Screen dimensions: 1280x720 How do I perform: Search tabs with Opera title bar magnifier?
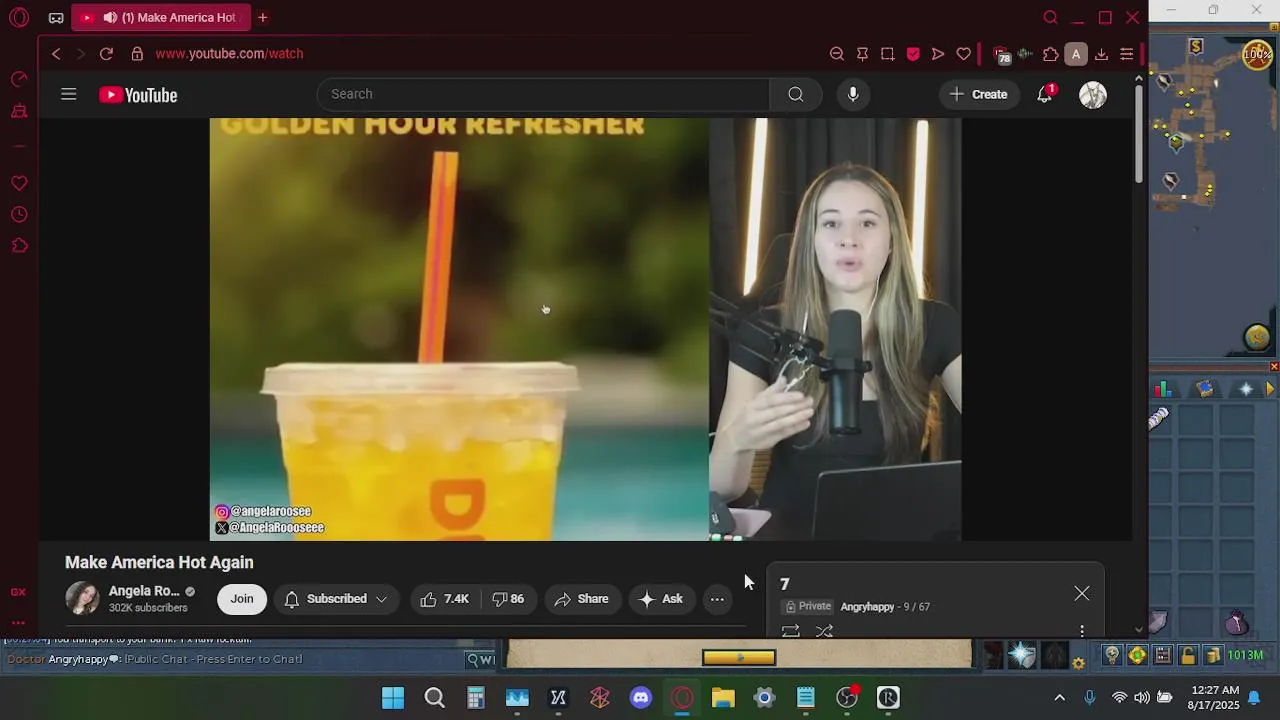(1050, 17)
